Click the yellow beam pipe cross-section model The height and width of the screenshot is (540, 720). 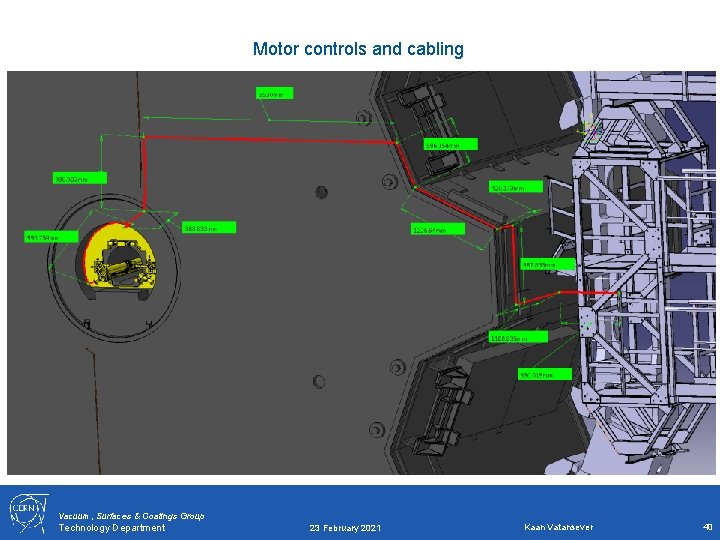pyautogui.click(x=118, y=255)
